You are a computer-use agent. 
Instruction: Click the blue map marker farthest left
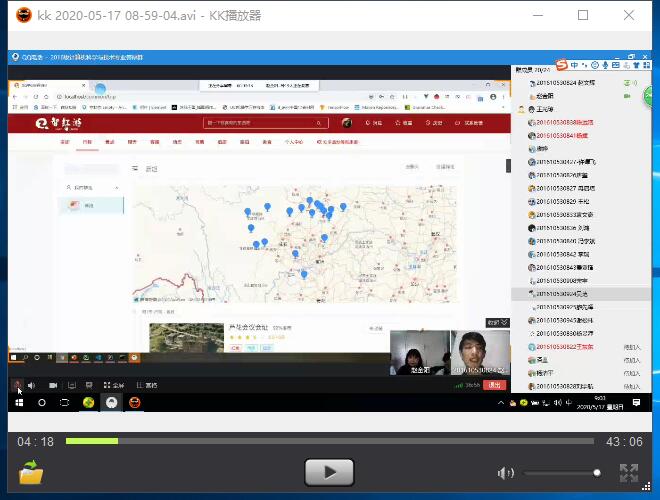click(x=249, y=211)
